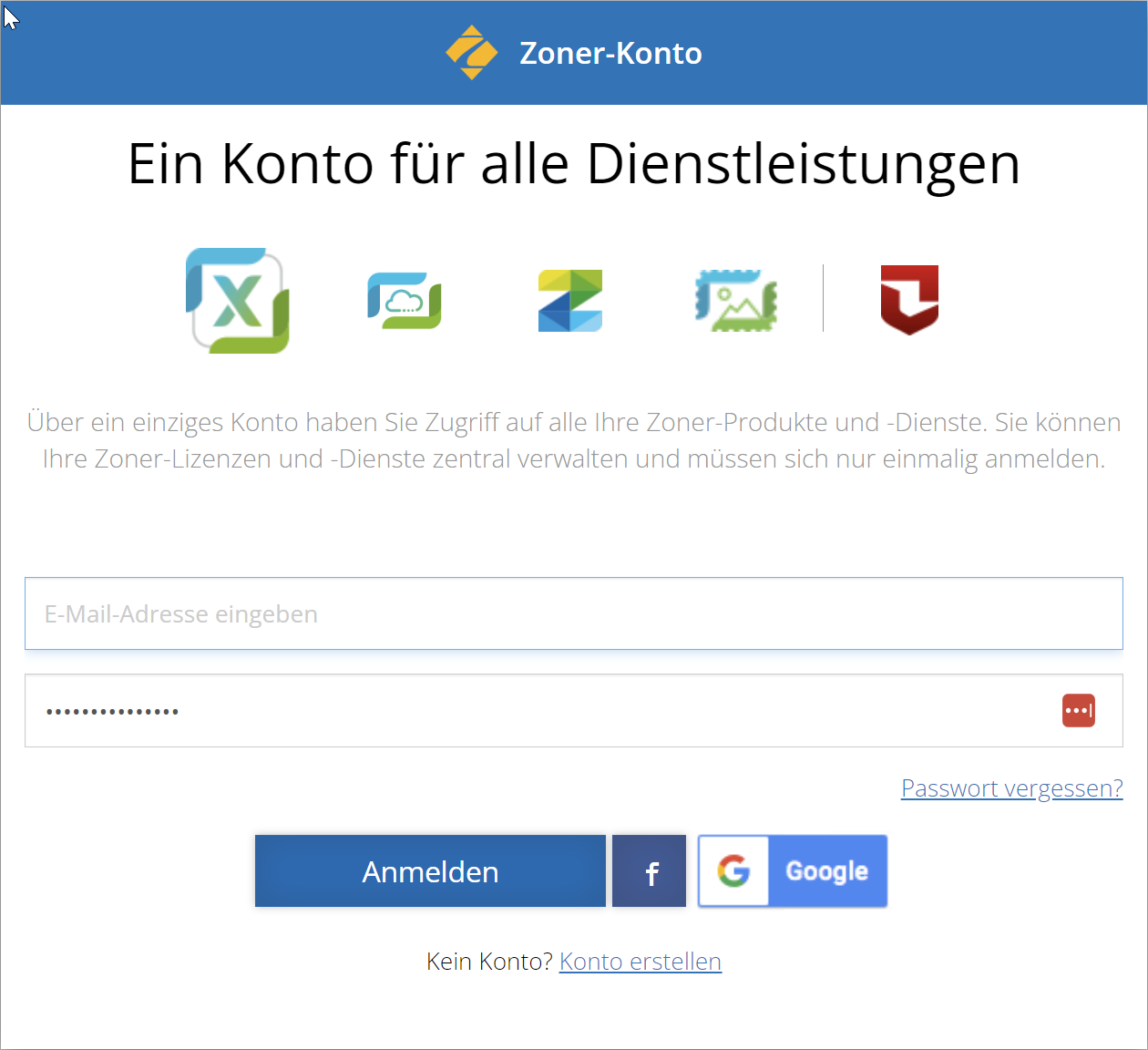
Task: Open the "Passwort vergessen?" link
Action: (x=1011, y=787)
